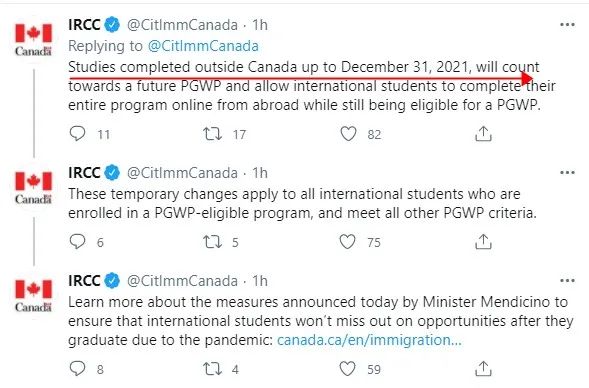
Task: Retweet the tweet showing 17 retweets
Action: (x=213, y=134)
